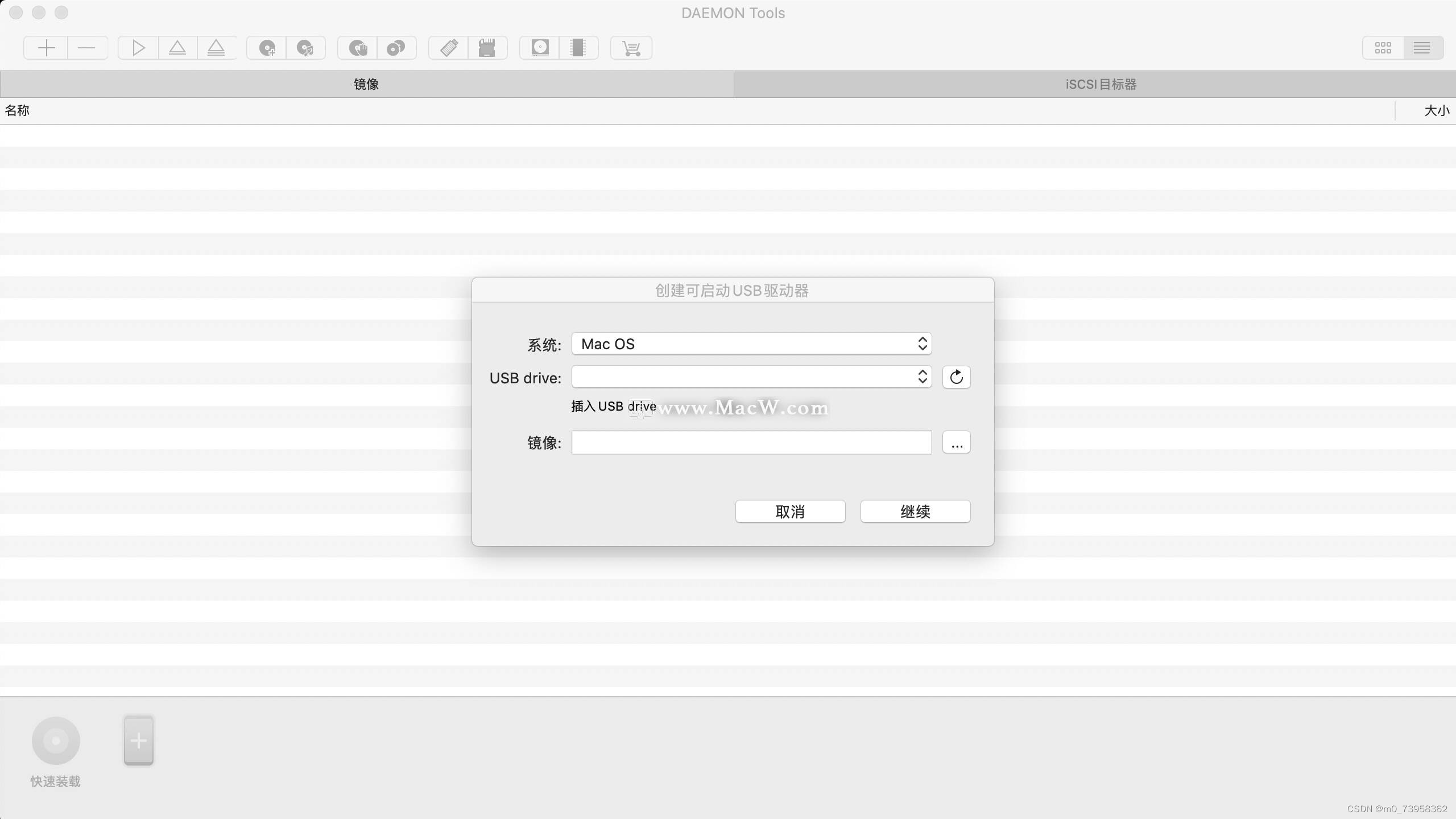
Task: Click the unmount all double-line eject icon
Action: (x=216, y=48)
